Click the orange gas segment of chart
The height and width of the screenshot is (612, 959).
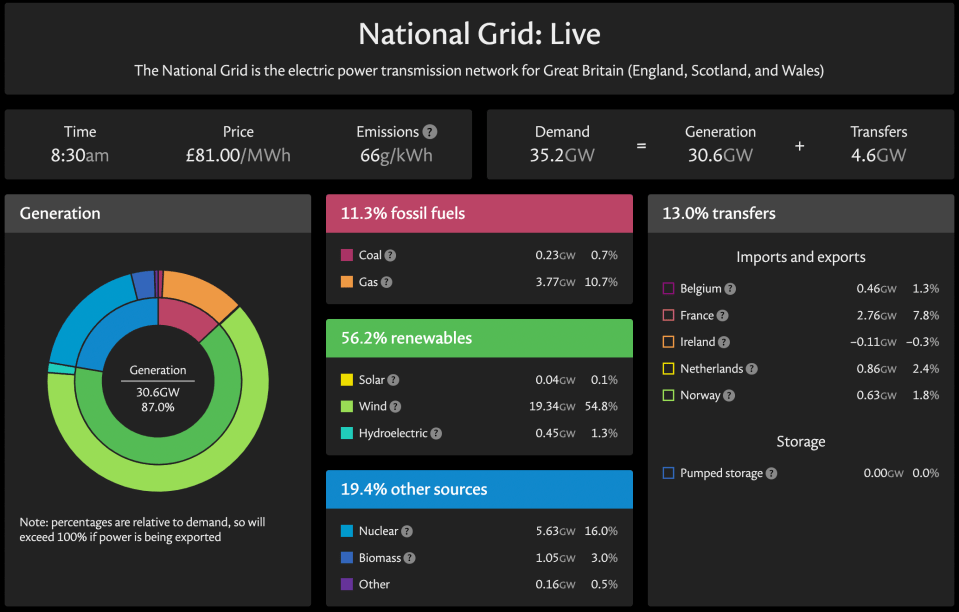[199, 289]
